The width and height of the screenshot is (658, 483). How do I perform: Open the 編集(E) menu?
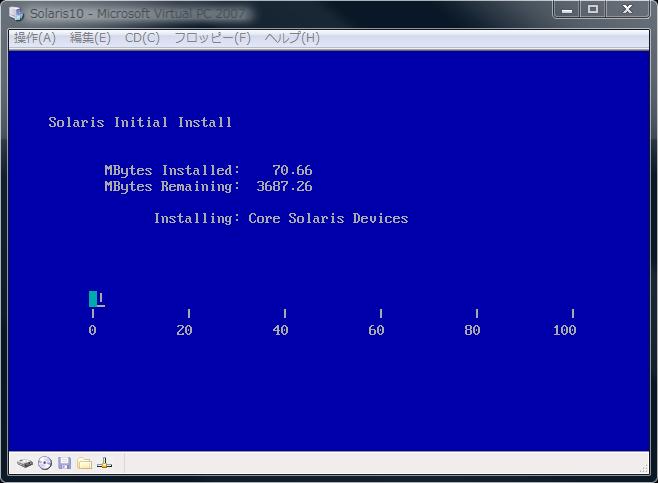tap(90, 38)
